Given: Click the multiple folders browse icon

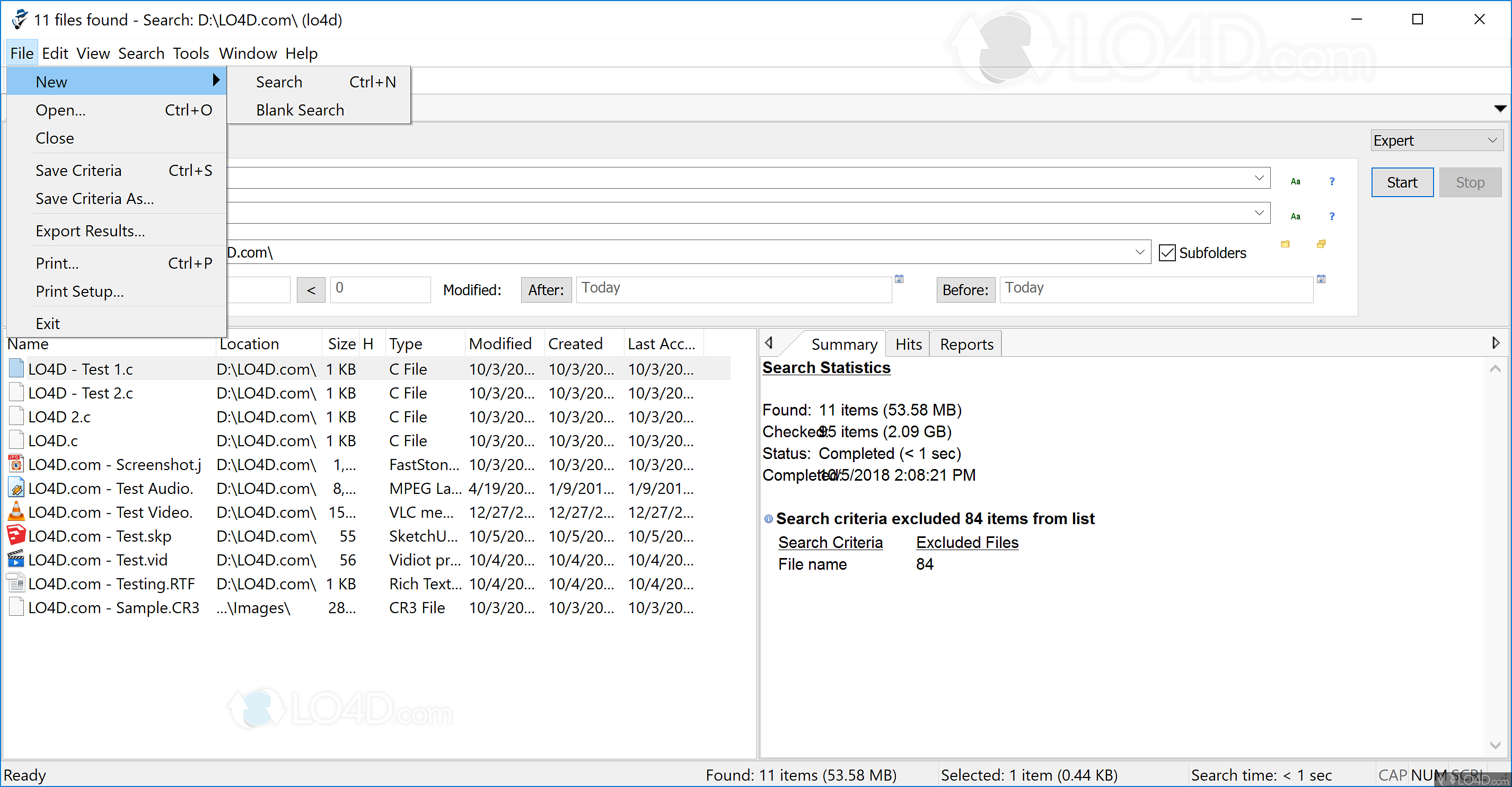Looking at the screenshot, I should tap(1321, 244).
